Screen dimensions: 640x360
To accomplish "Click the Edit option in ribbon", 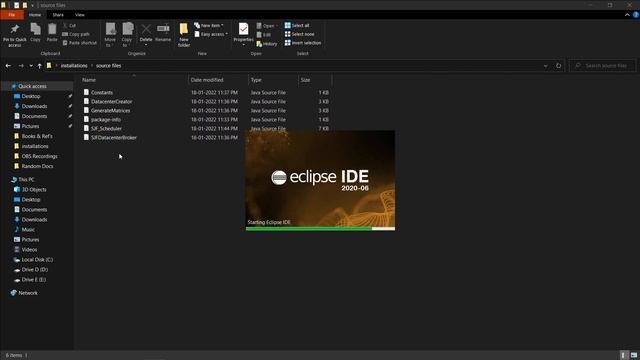I will [264, 35].
